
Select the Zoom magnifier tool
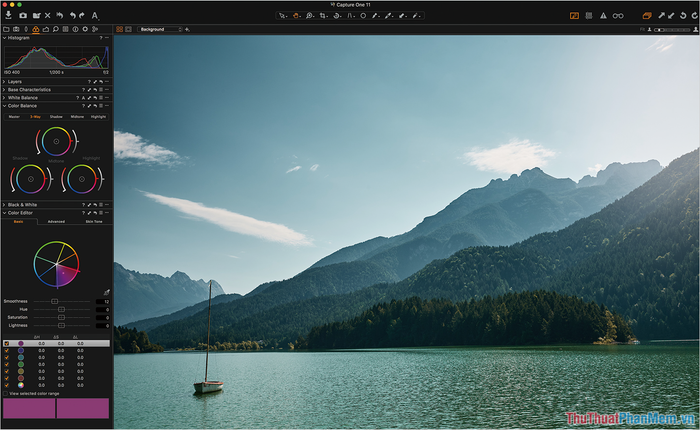tap(310, 16)
